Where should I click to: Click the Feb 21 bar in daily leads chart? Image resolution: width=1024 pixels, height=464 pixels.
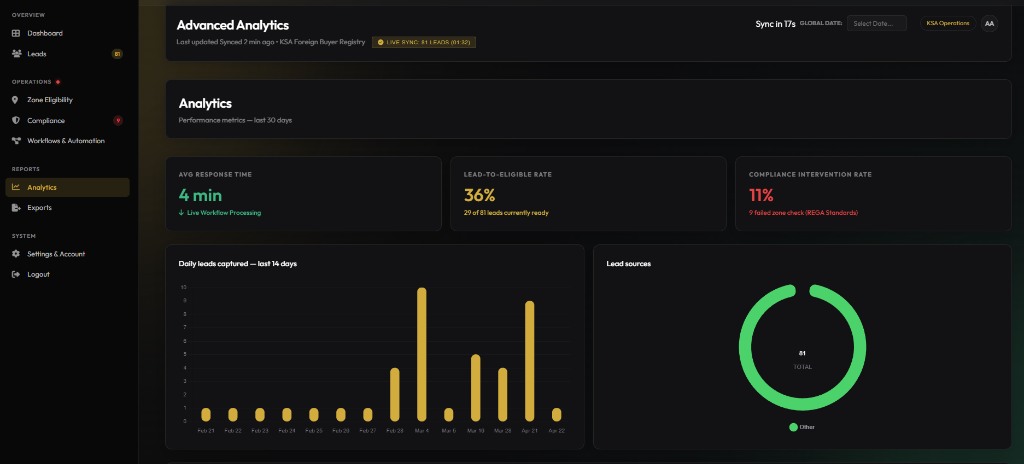[x=206, y=414]
